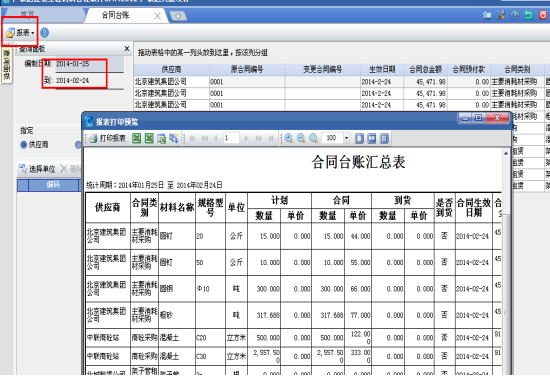Click the single next-page arrow
This screenshot has width=550, height=376.
pyautogui.click(x=246, y=139)
